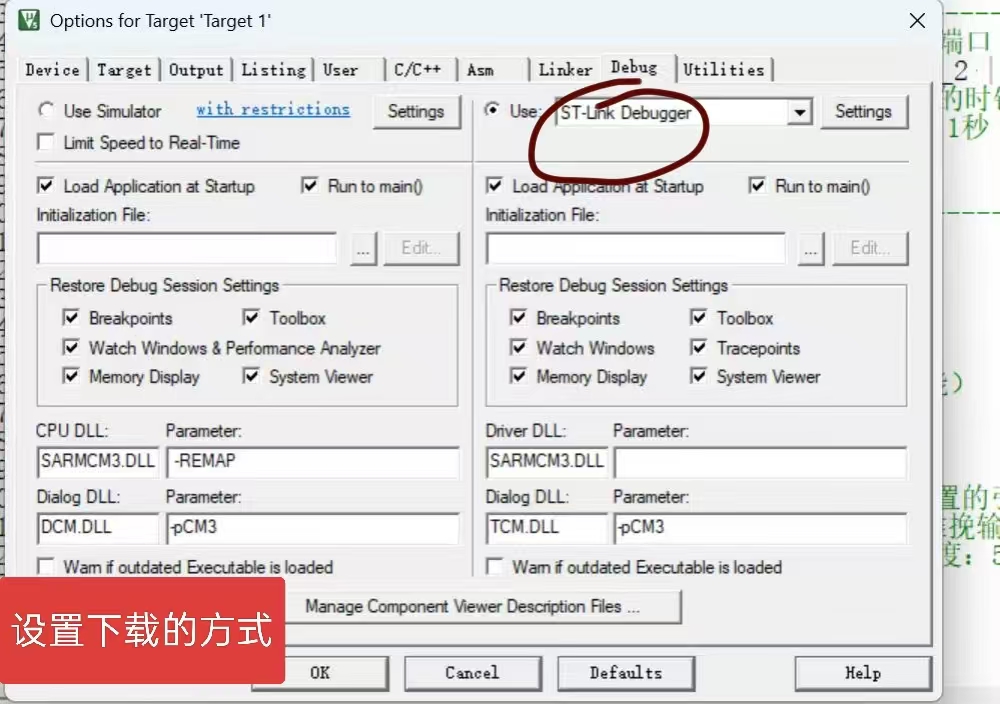Toggle simulator Run to main() checkbox

pyautogui.click(x=310, y=186)
